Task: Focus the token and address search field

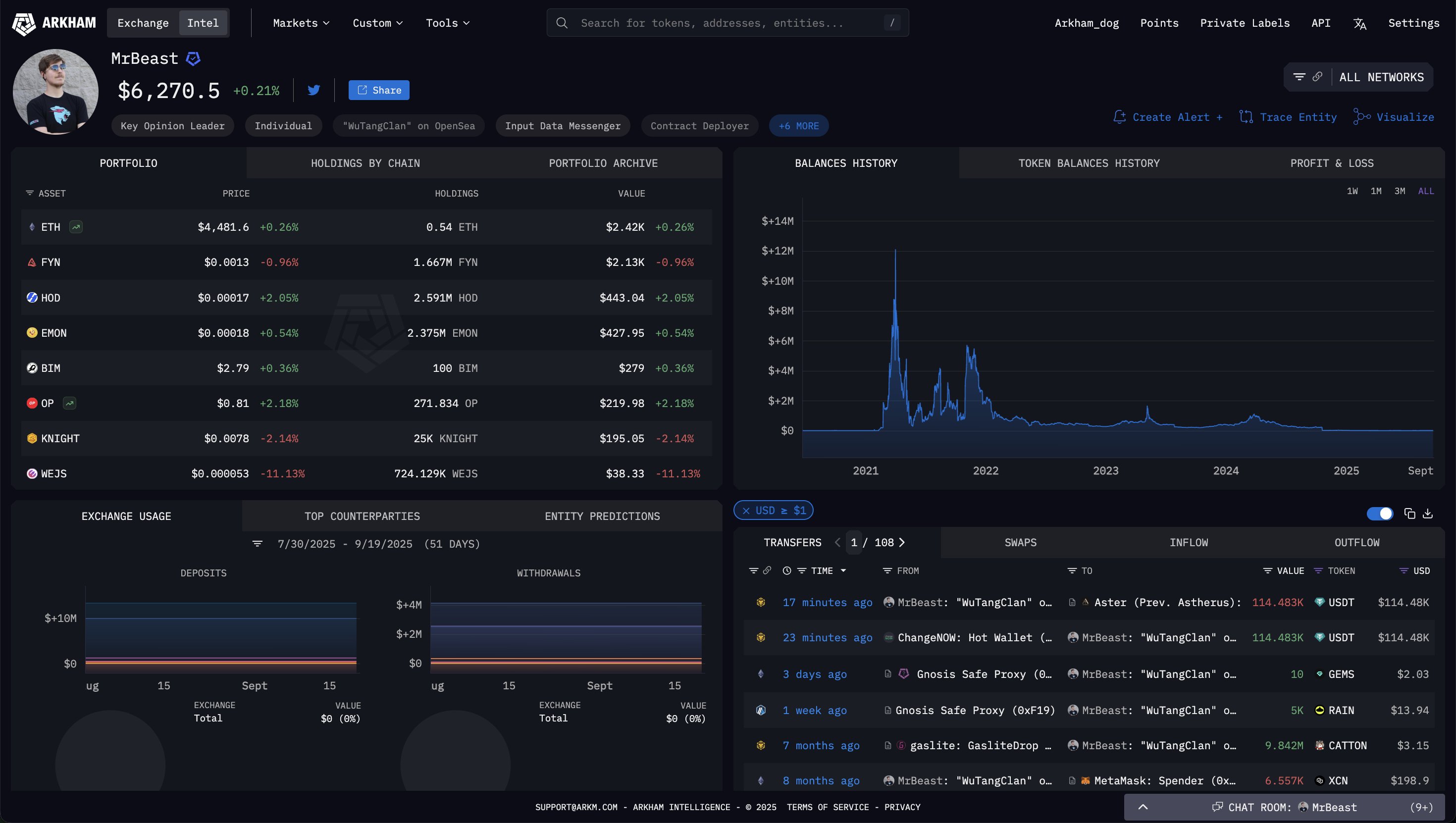Action: pos(727,23)
